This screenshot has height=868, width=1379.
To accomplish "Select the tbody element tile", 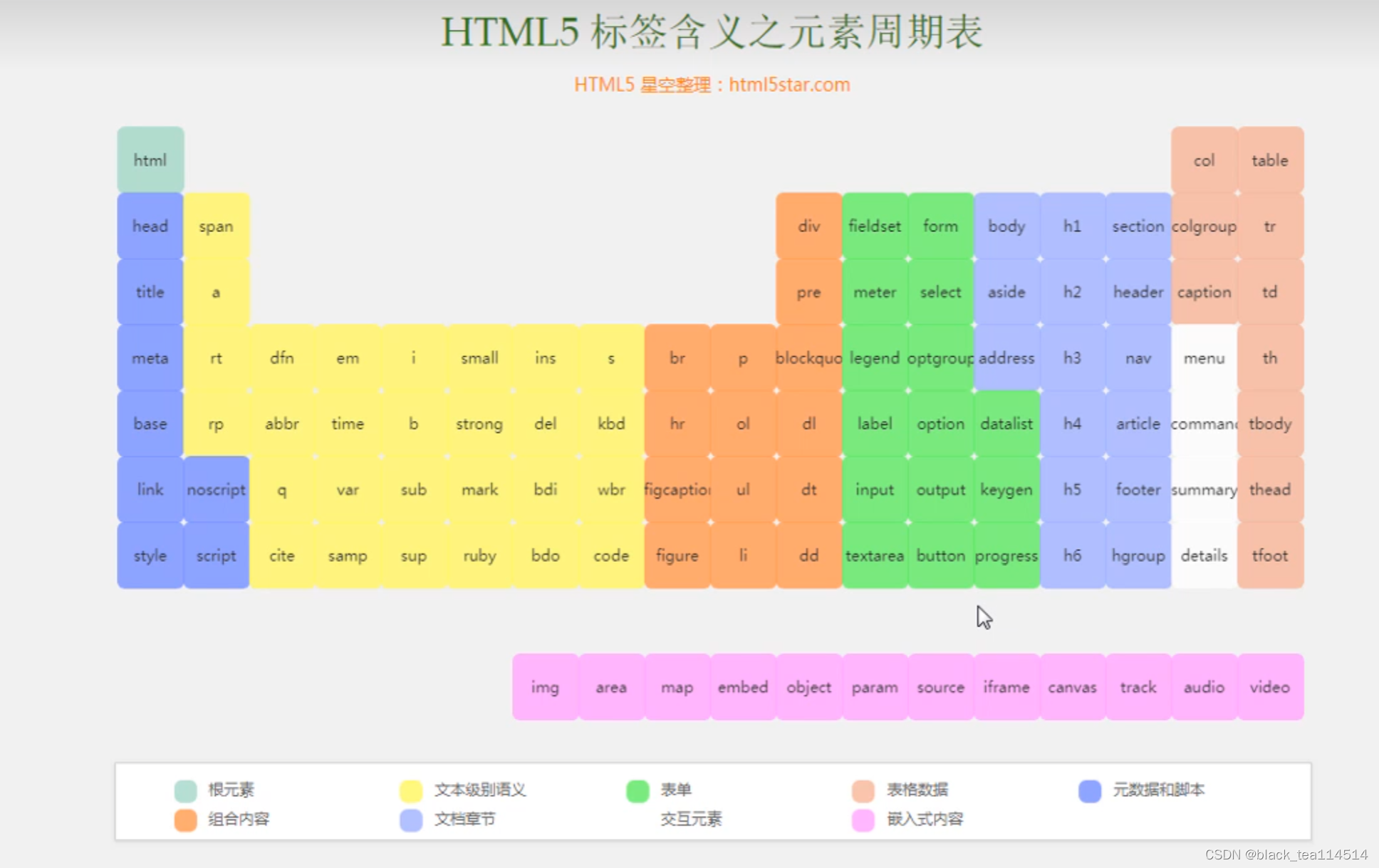I will point(1270,424).
